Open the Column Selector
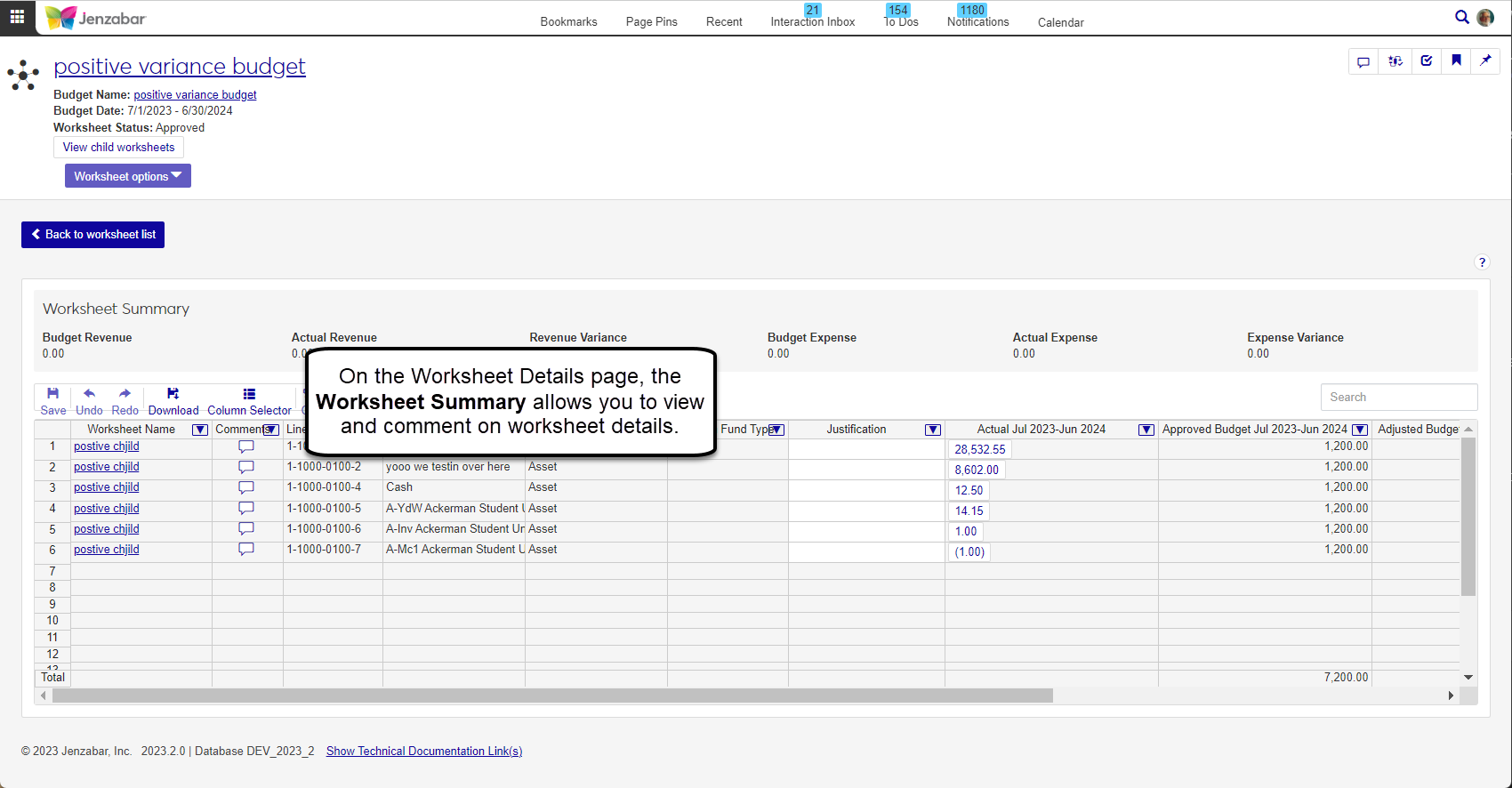The width and height of the screenshot is (1512, 788). pos(249,400)
